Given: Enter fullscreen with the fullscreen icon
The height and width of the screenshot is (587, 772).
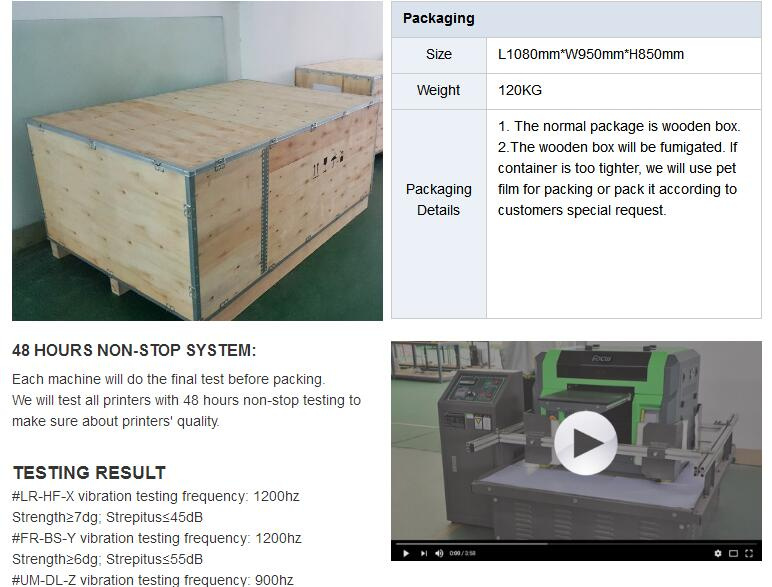Looking at the screenshot, I should 749,553.
